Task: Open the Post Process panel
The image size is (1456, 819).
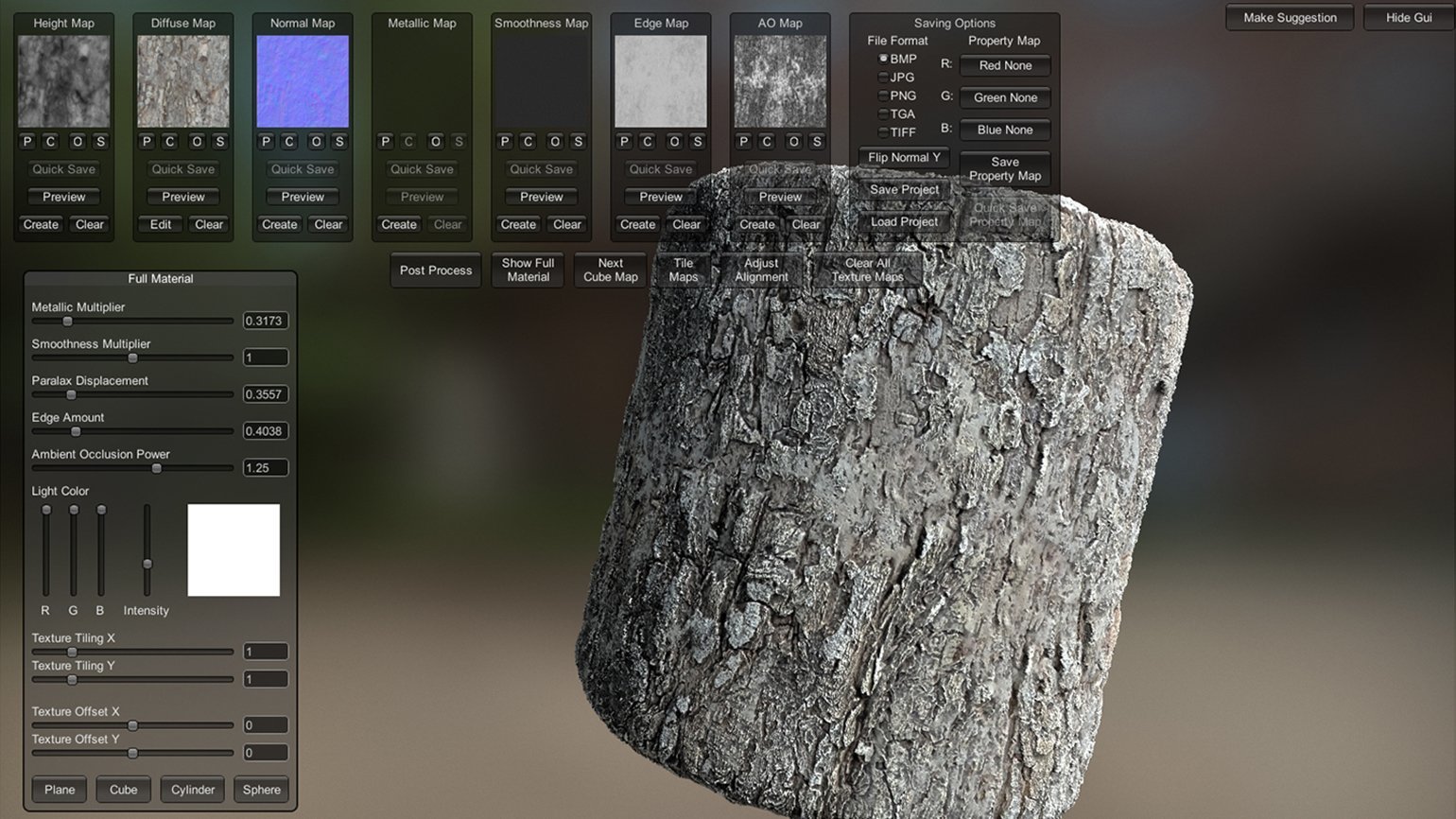Action: (436, 270)
